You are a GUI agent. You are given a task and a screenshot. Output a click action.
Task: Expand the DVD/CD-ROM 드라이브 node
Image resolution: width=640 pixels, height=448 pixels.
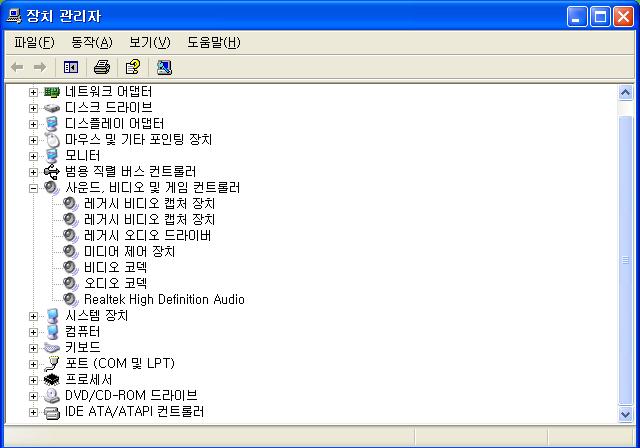click(x=33, y=396)
